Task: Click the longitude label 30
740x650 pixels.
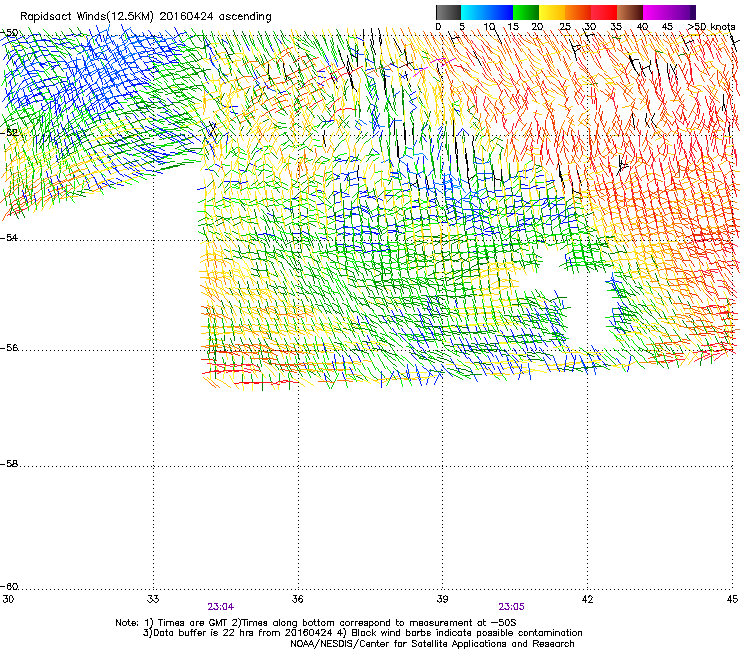Action: [8, 599]
